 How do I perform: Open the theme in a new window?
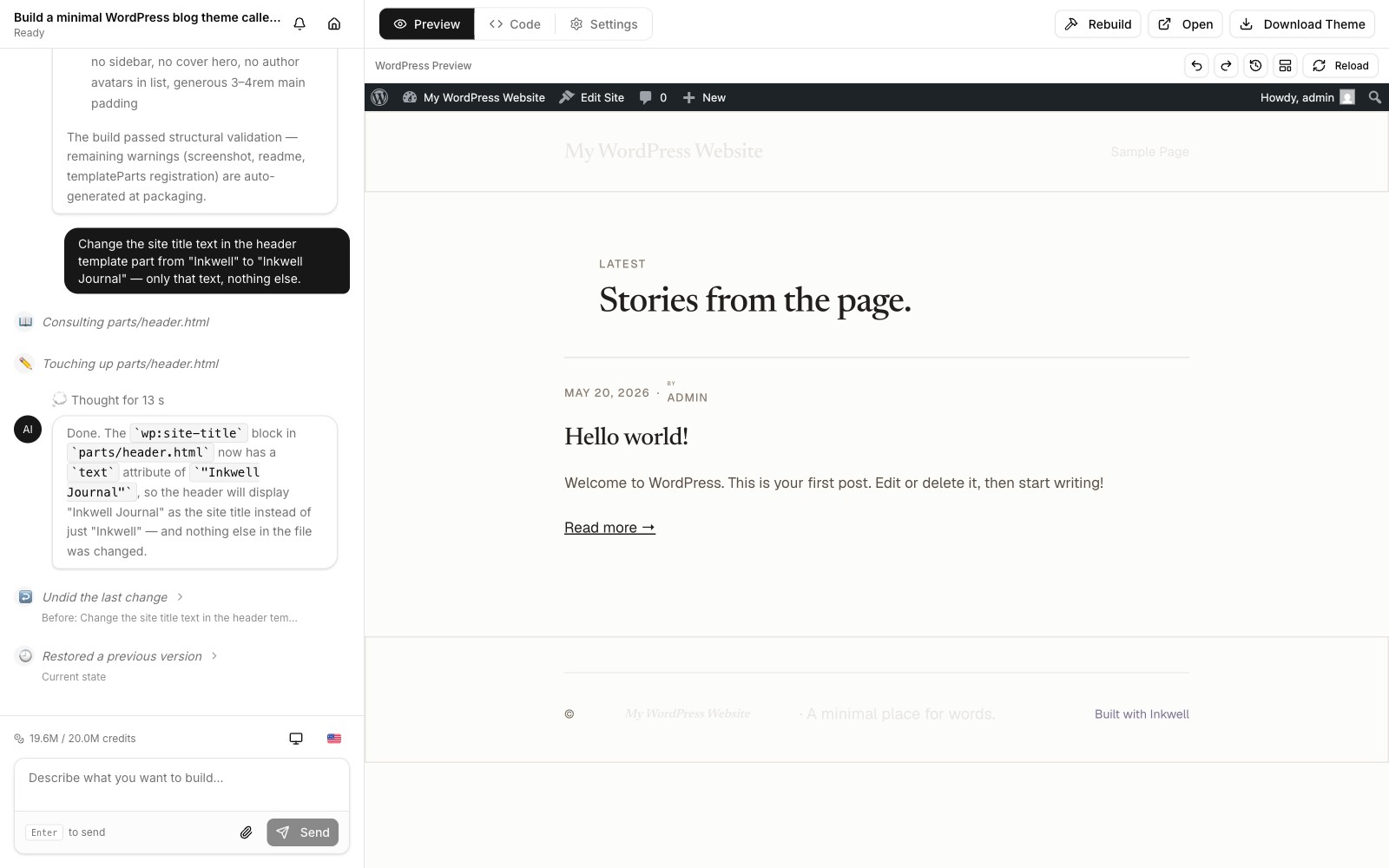coord(1185,24)
